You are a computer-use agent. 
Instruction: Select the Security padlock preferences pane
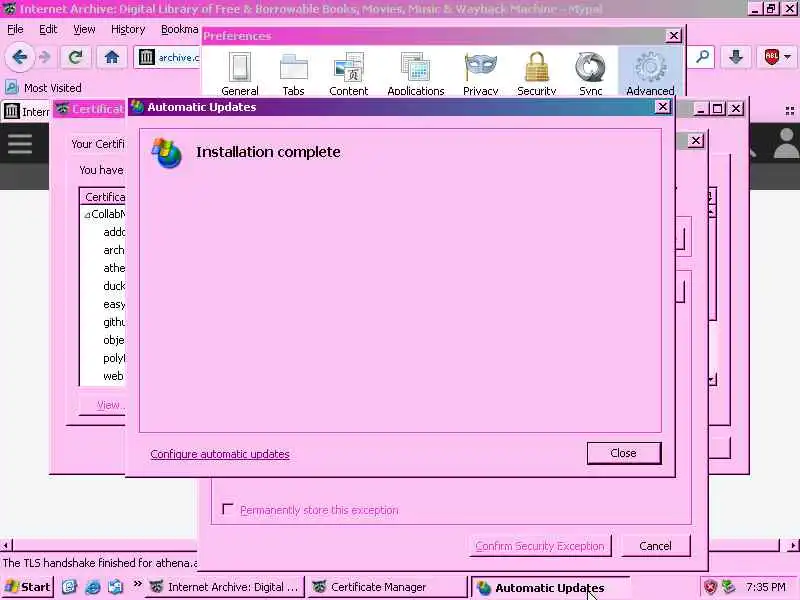(x=537, y=73)
